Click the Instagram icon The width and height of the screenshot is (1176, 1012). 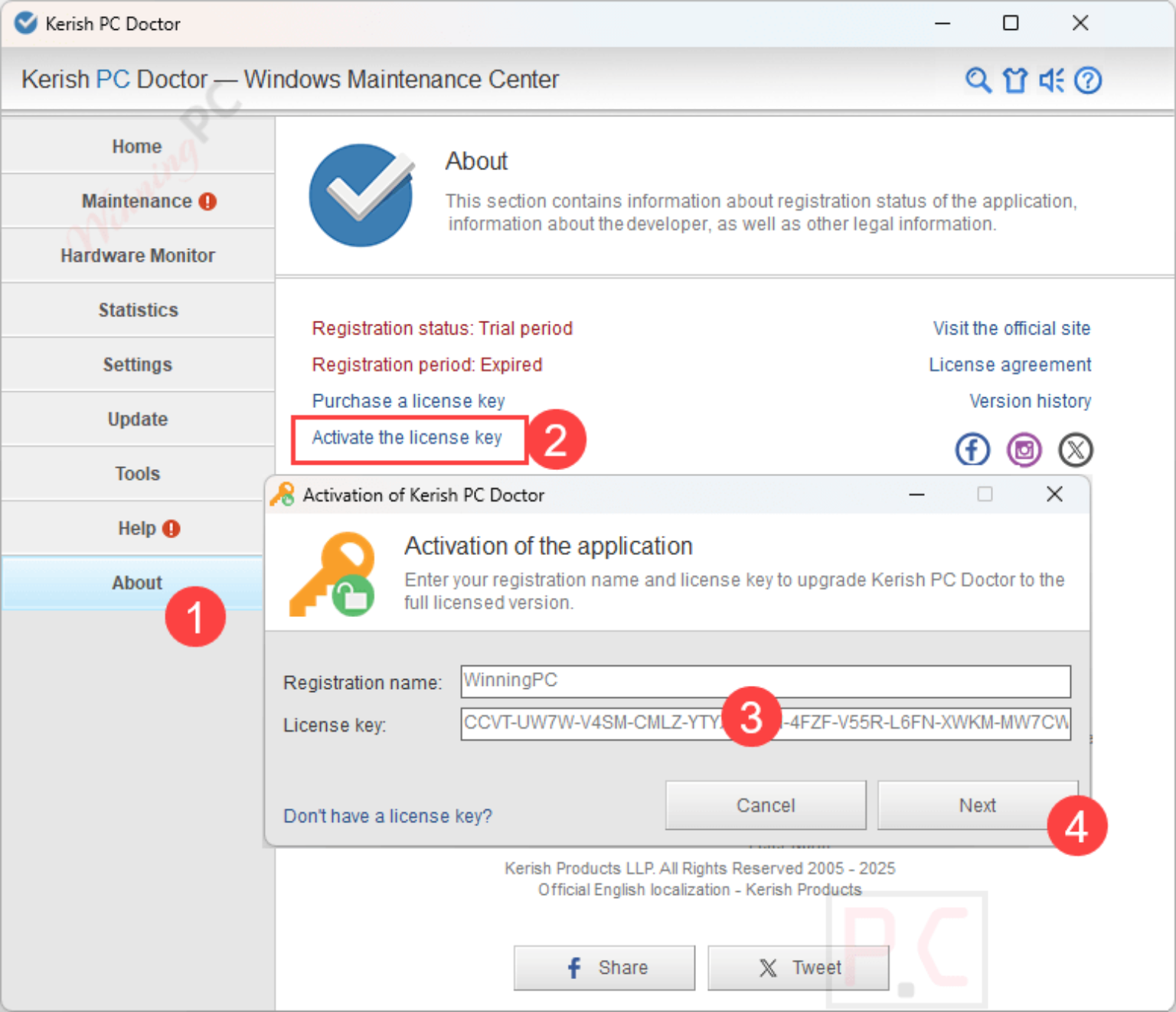coord(1024,449)
